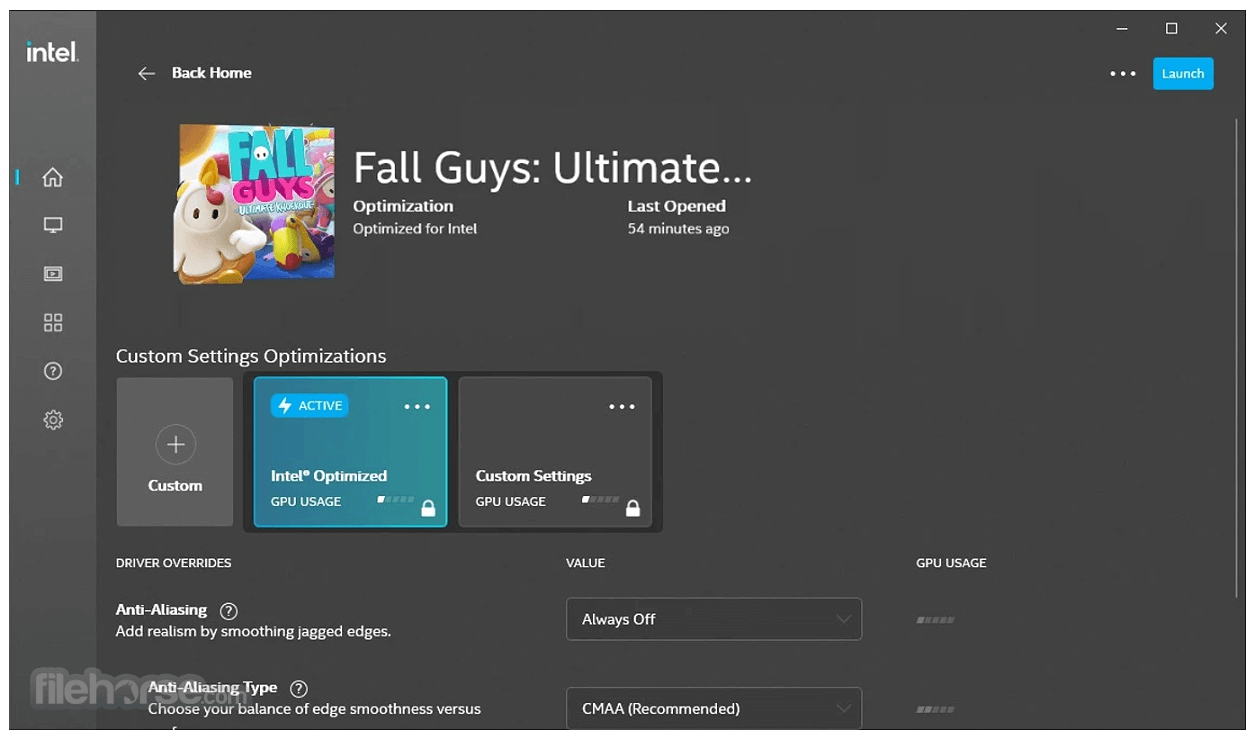1256x740 pixels.
Task: Click the ACTIVE lightning badge
Action: coord(310,405)
